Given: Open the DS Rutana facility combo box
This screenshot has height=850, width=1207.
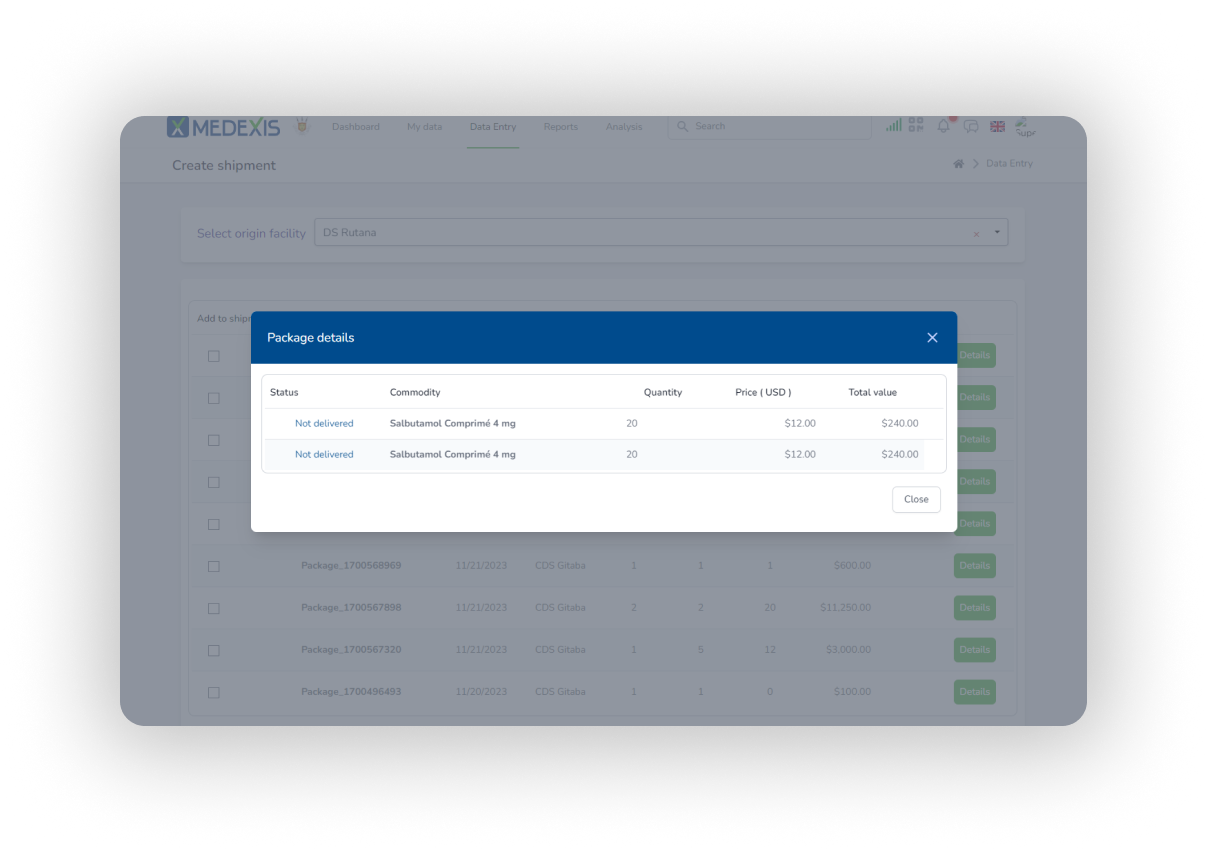Looking at the screenshot, I should tap(640, 232).
